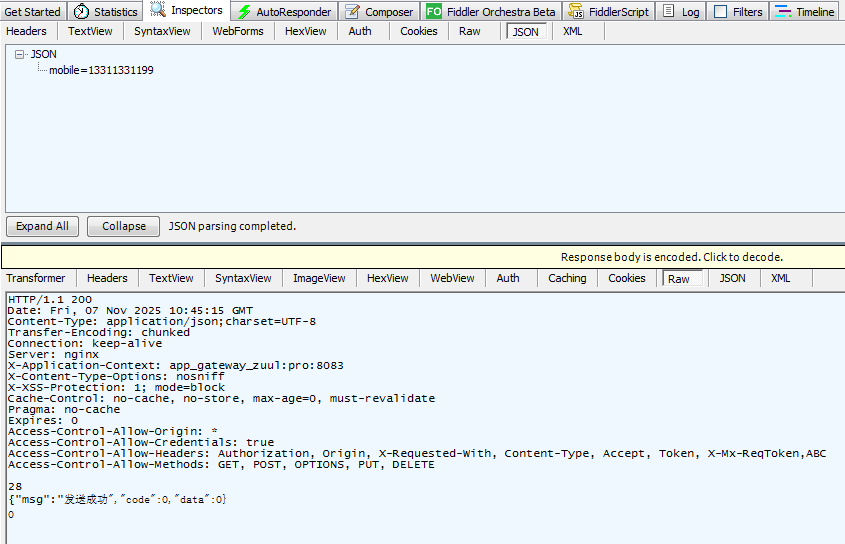Click the JSON parsing completed status text
Image resolution: width=845 pixels, height=544 pixels.
click(x=232, y=226)
